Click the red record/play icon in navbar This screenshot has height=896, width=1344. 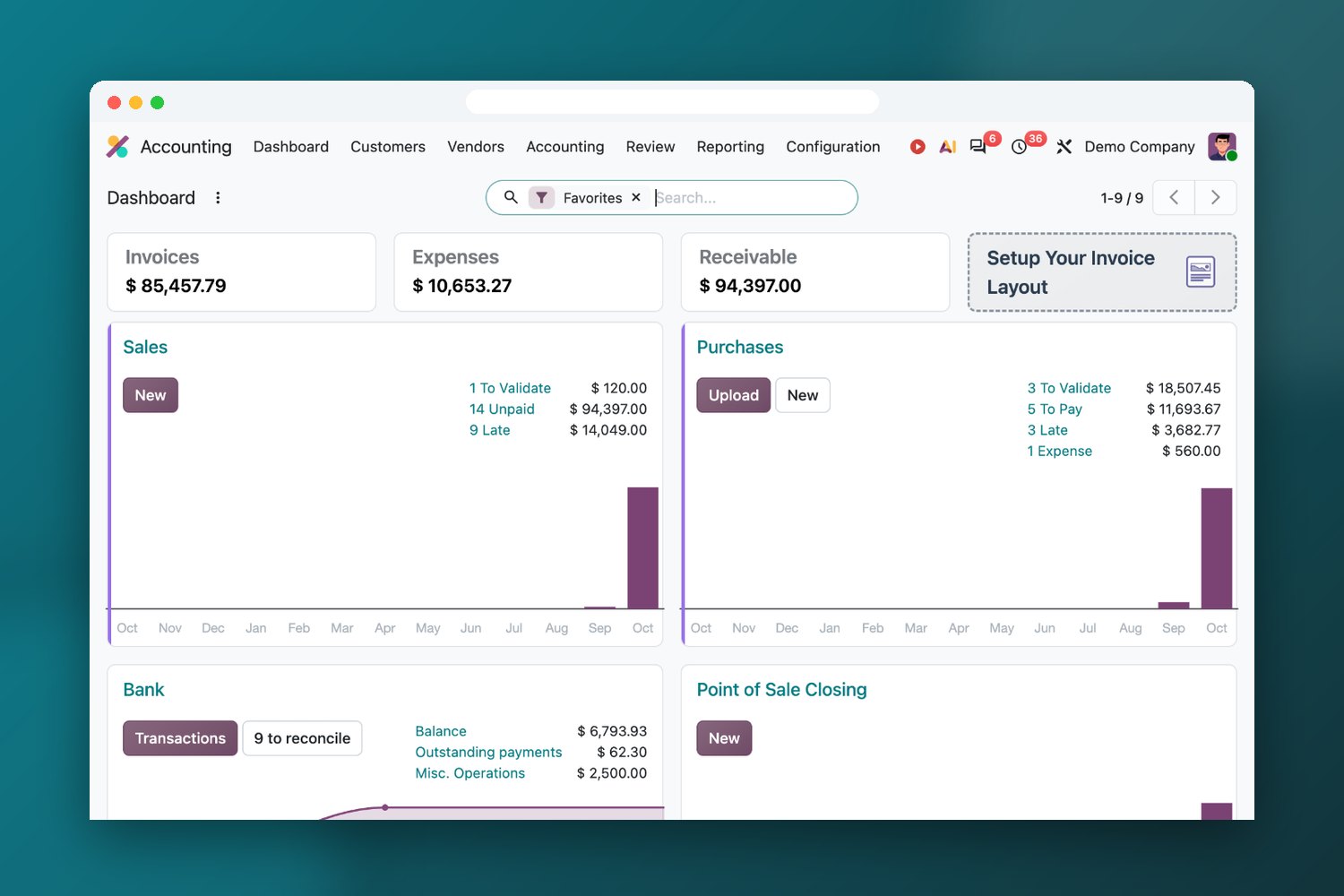tap(918, 146)
